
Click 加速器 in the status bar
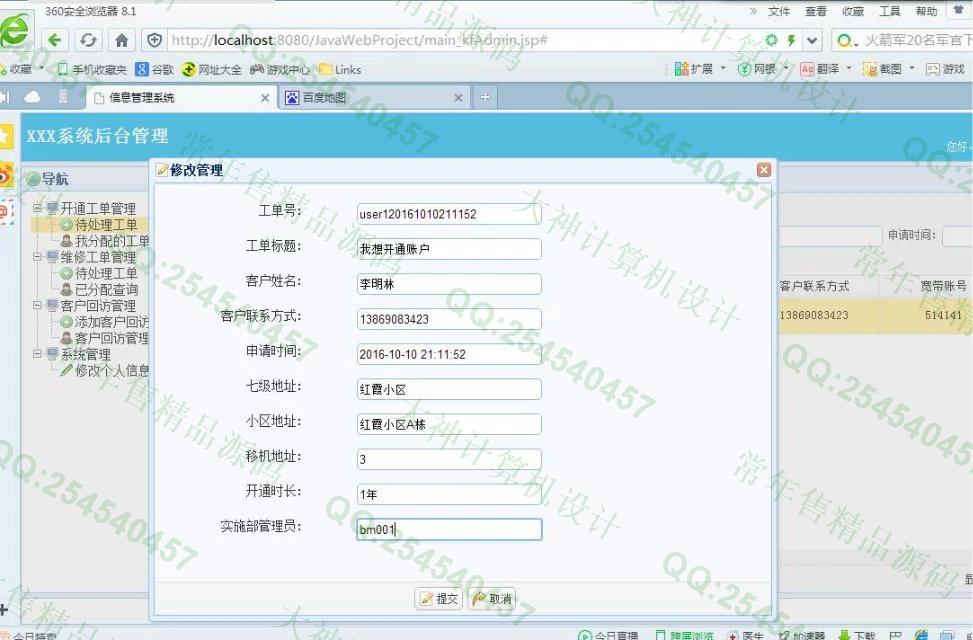pyautogui.click(x=802, y=635)
